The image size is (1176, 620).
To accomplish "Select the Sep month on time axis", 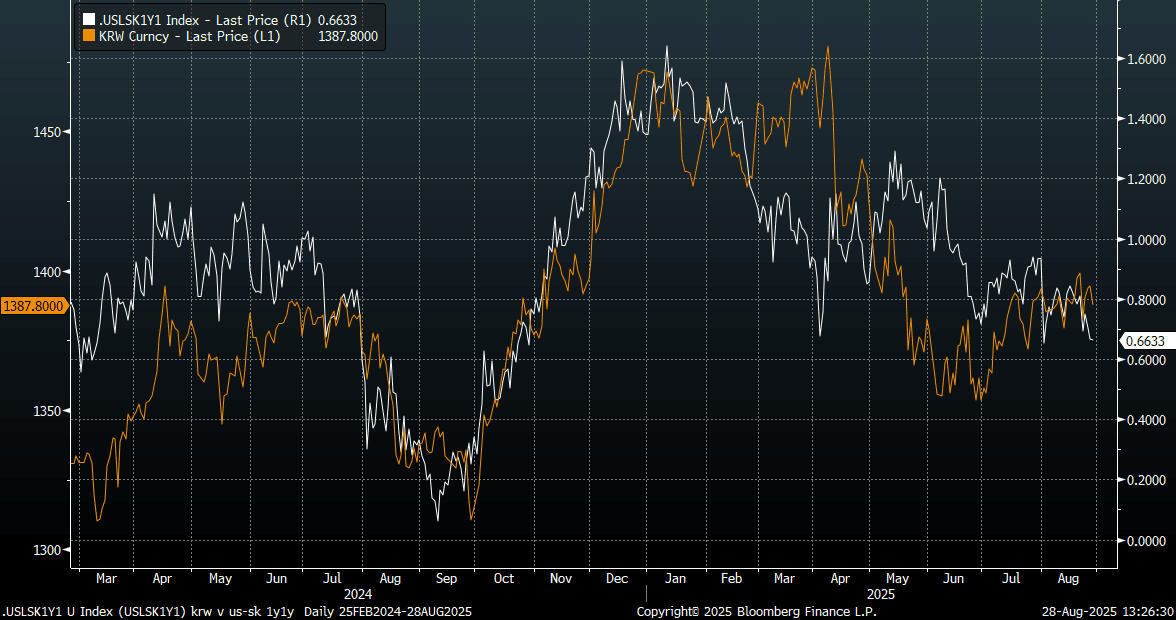I will 446,579.
